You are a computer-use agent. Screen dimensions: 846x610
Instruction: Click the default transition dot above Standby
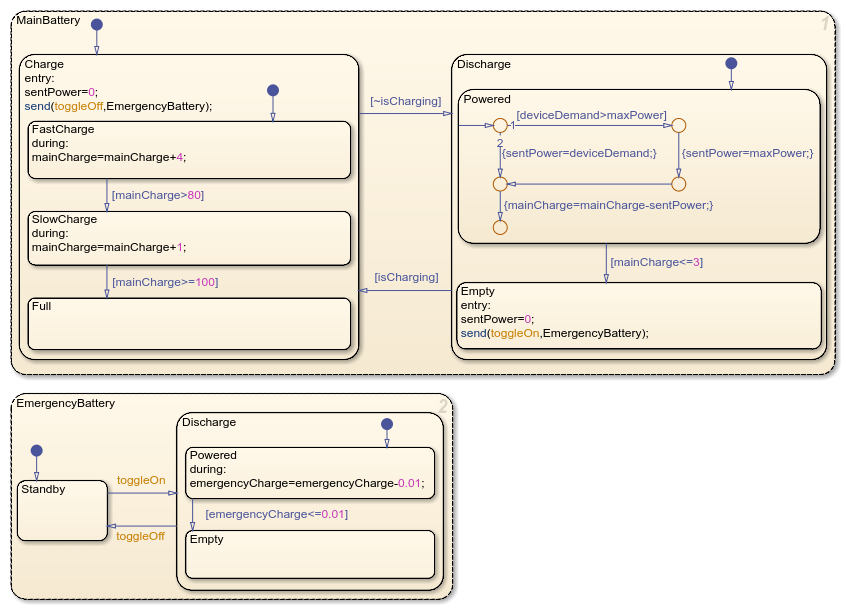pyautogui.click(x=37, y=450)
